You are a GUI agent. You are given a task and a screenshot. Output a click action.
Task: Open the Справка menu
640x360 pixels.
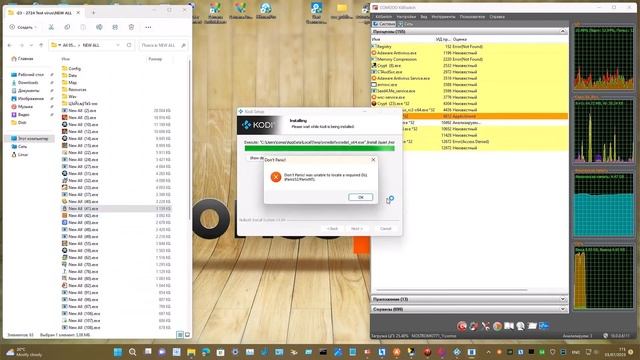point(497,17)
